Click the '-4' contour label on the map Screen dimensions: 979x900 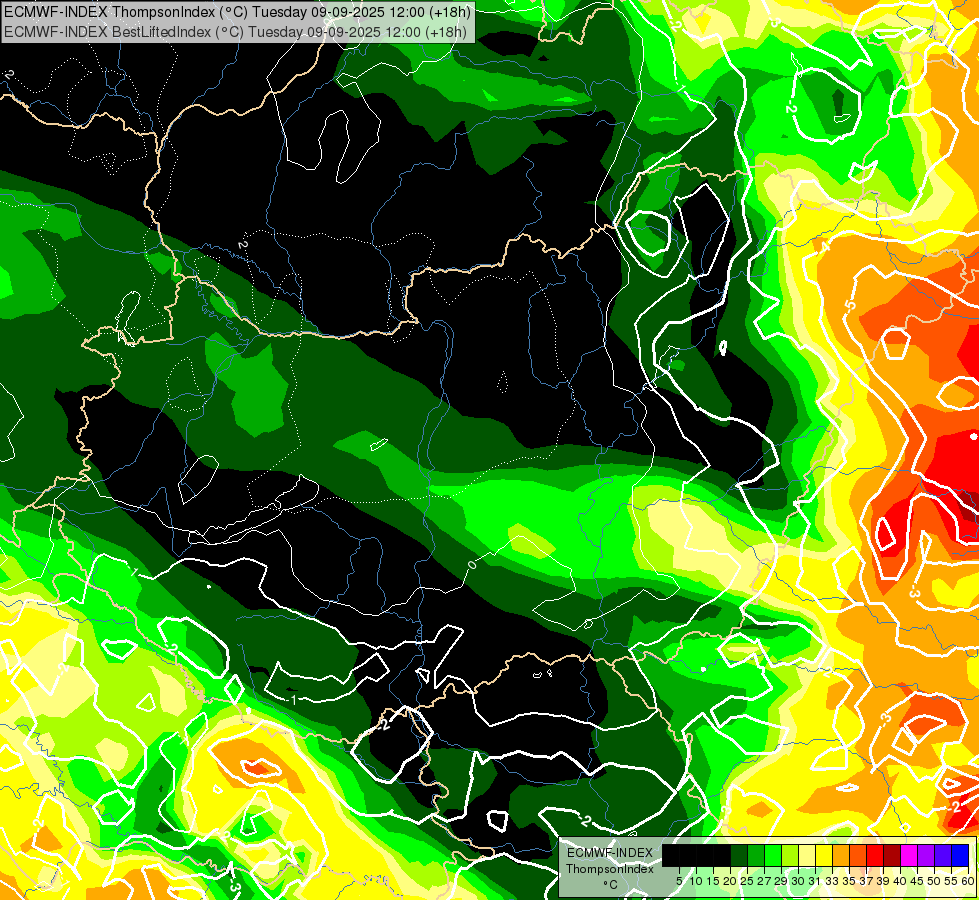(825, 247)
